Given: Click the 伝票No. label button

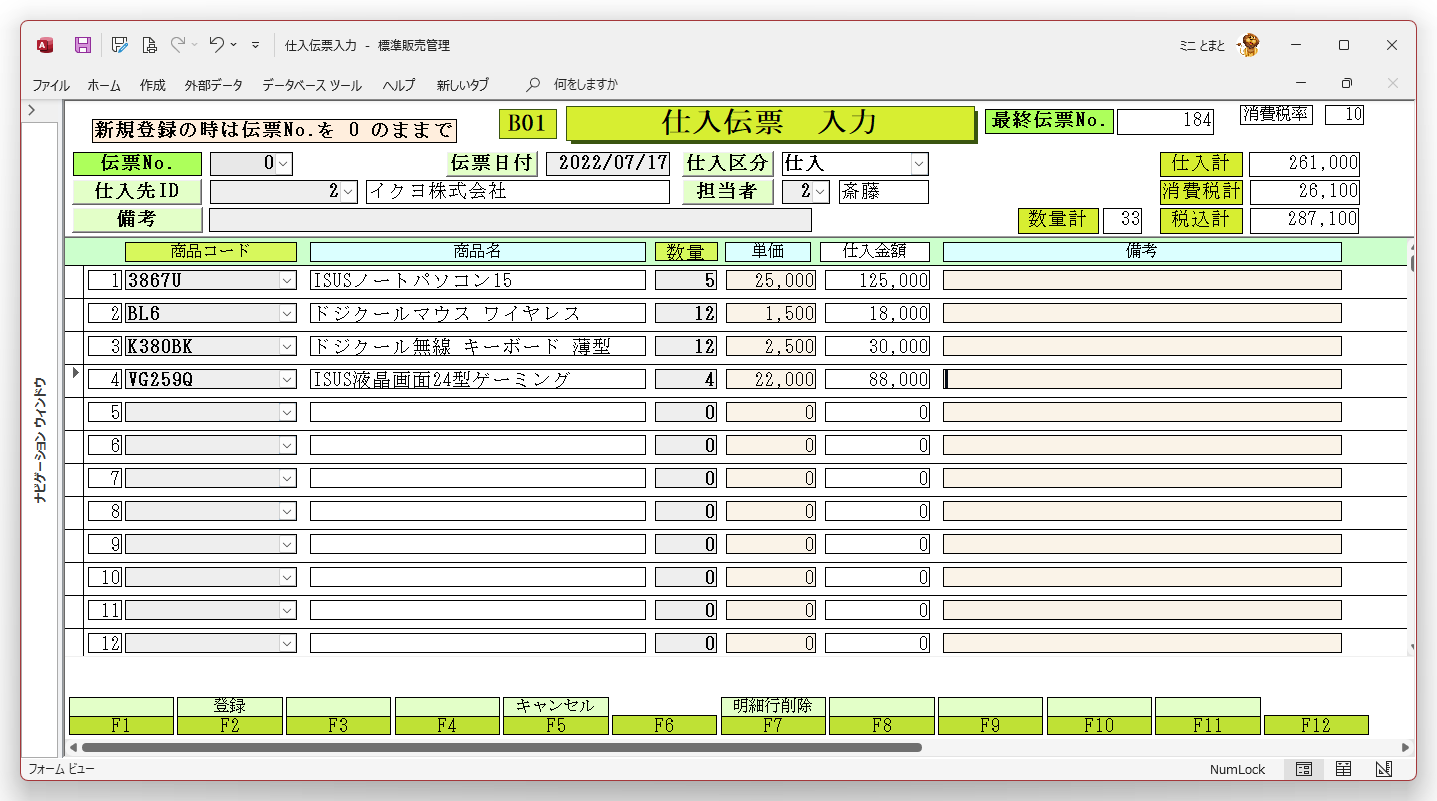Looking at the screenshot, I should [137, 164].
